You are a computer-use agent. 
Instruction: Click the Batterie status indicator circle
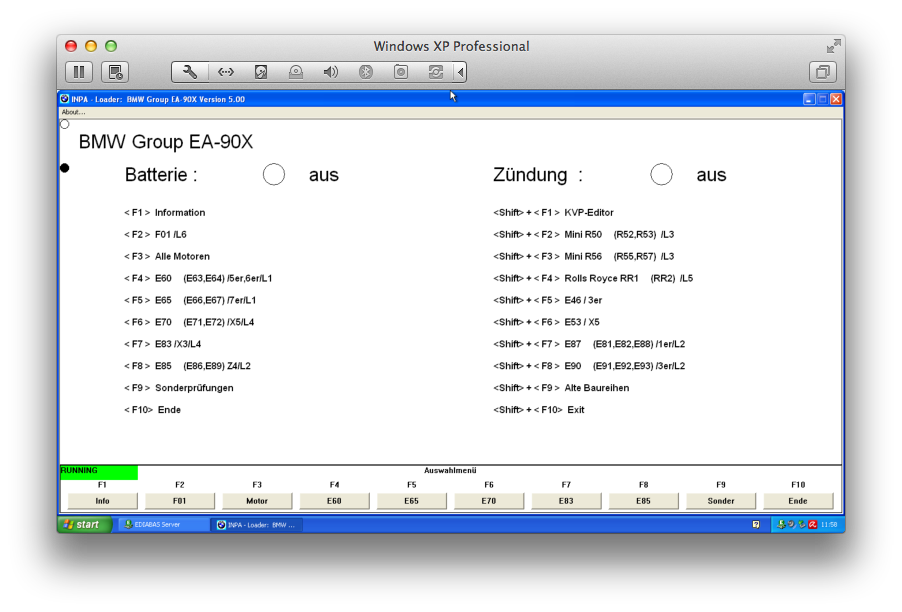pos(274,174)
